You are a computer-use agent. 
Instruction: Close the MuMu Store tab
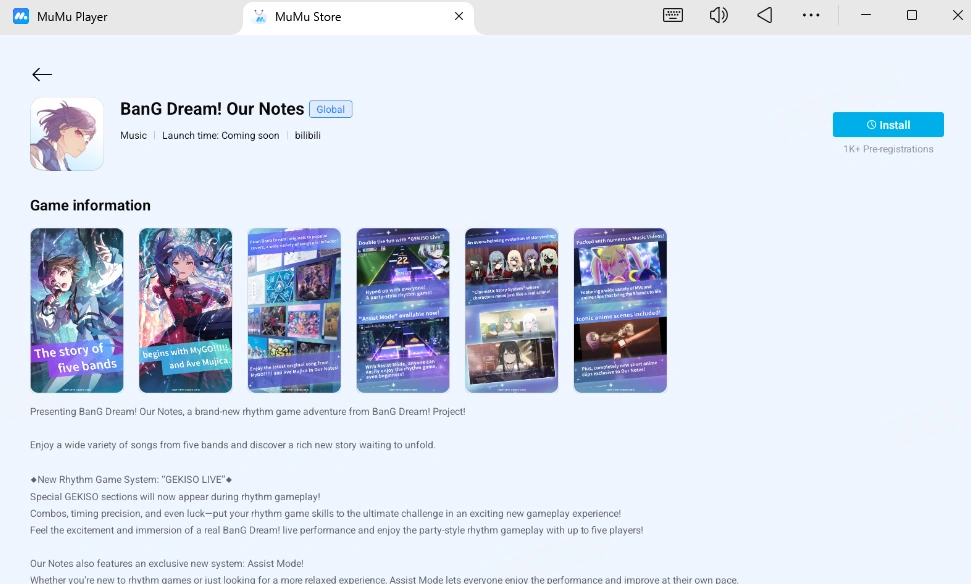pos(459,16)
